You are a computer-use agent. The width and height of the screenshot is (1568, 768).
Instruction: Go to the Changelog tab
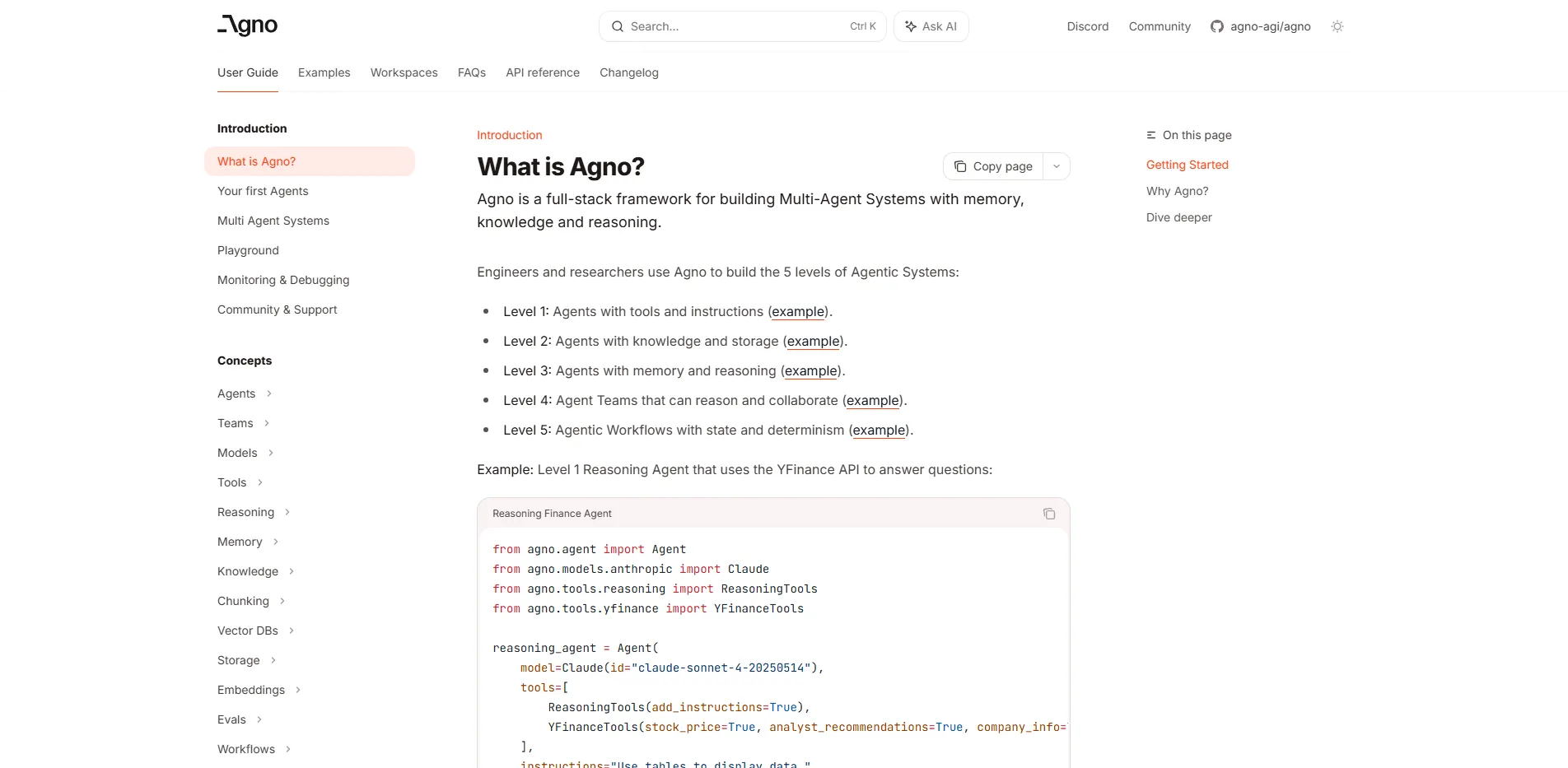[629, 72]
